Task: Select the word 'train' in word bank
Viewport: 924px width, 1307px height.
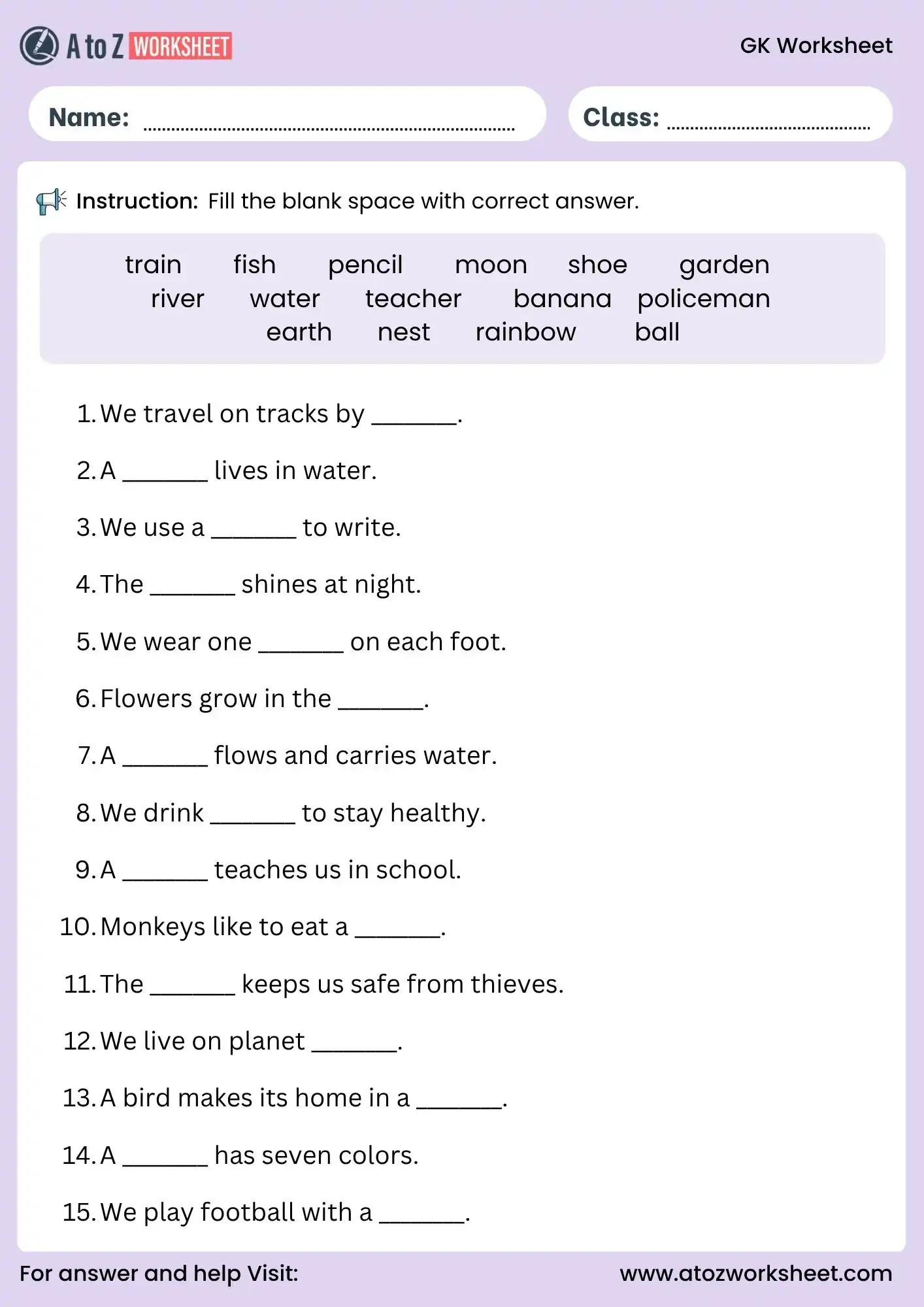Action: click(x=154, y=265)
